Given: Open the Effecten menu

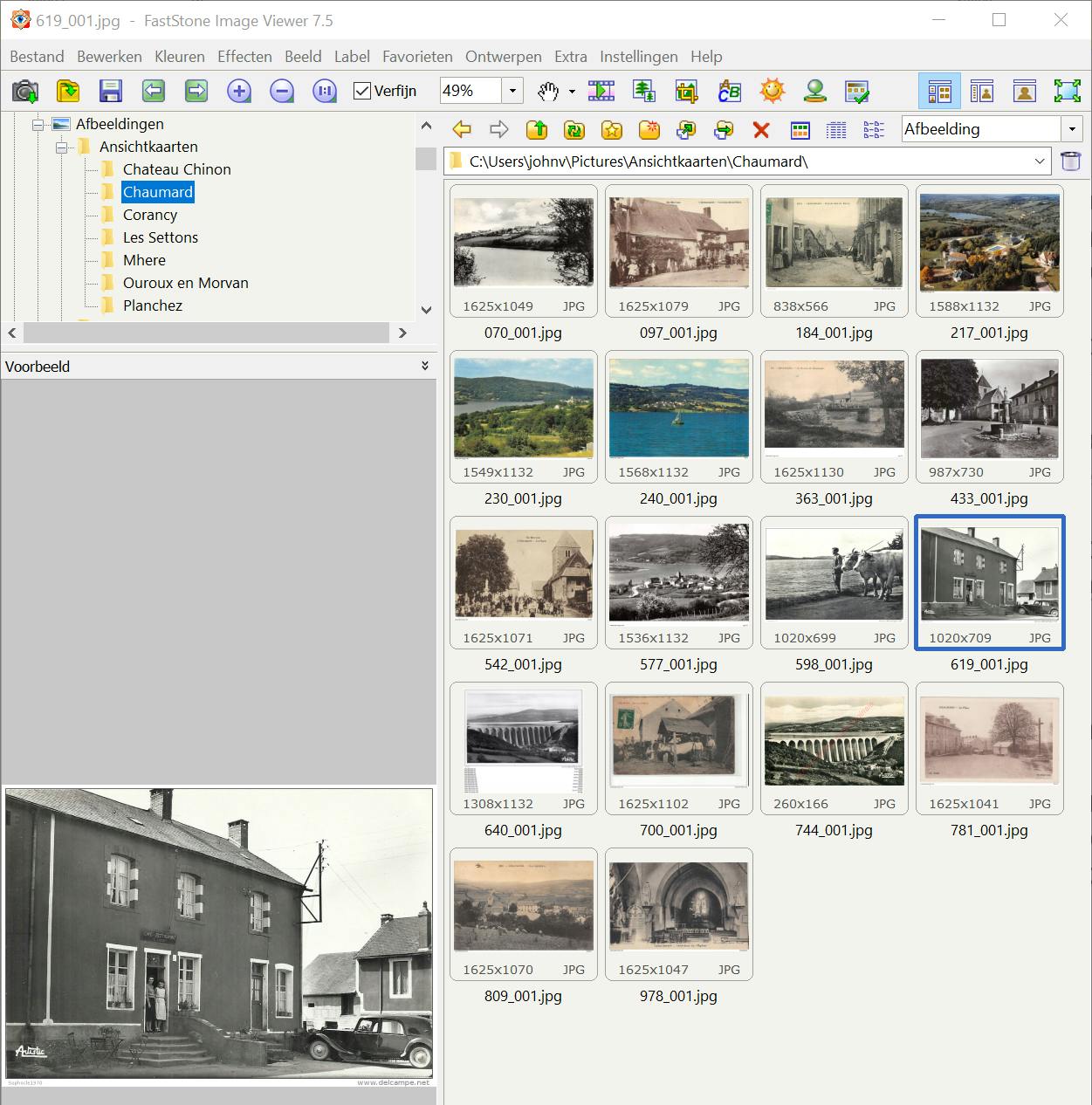Looking at the screenshot, I should click(x=244, y=57).
